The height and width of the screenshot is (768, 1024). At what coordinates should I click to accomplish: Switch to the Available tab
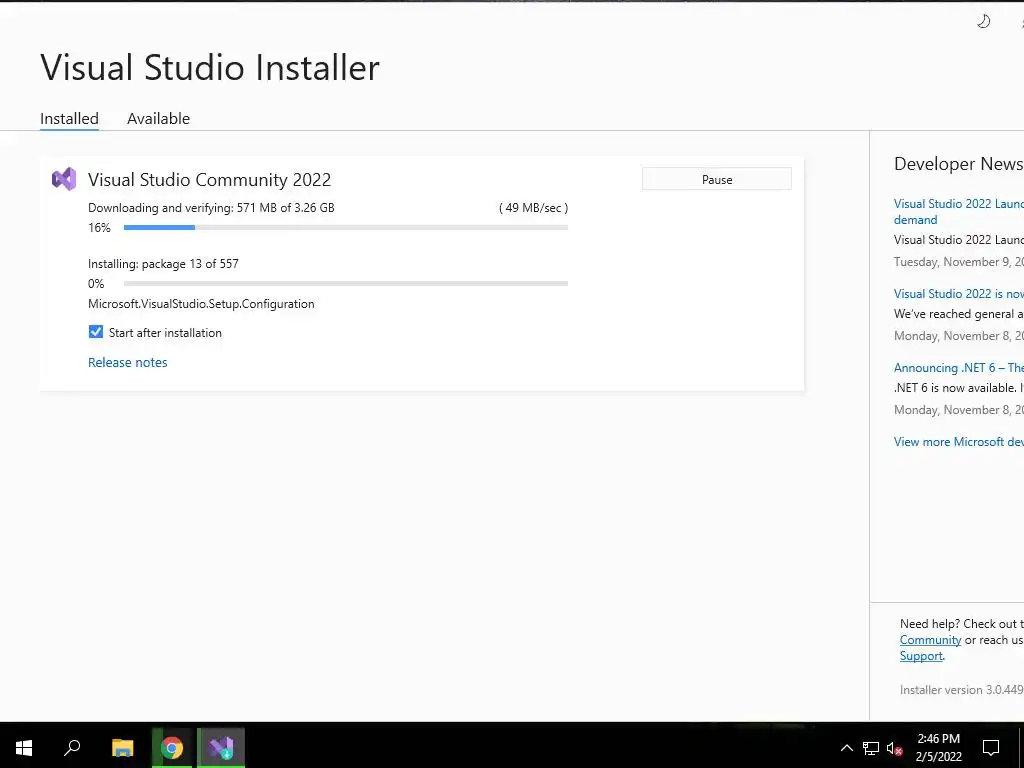pos(159,119)
